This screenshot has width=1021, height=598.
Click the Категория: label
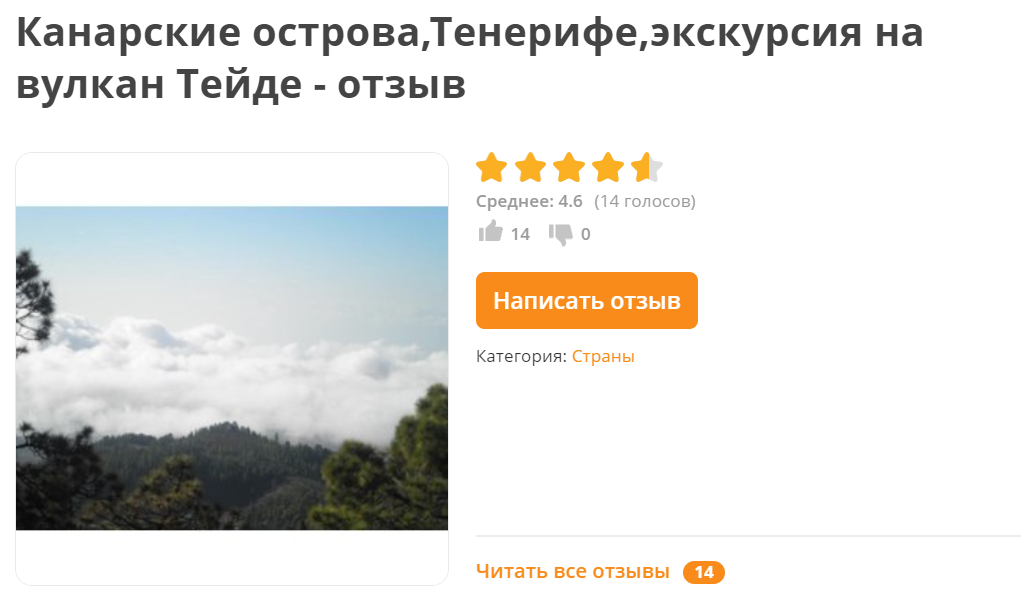(521, 356)
